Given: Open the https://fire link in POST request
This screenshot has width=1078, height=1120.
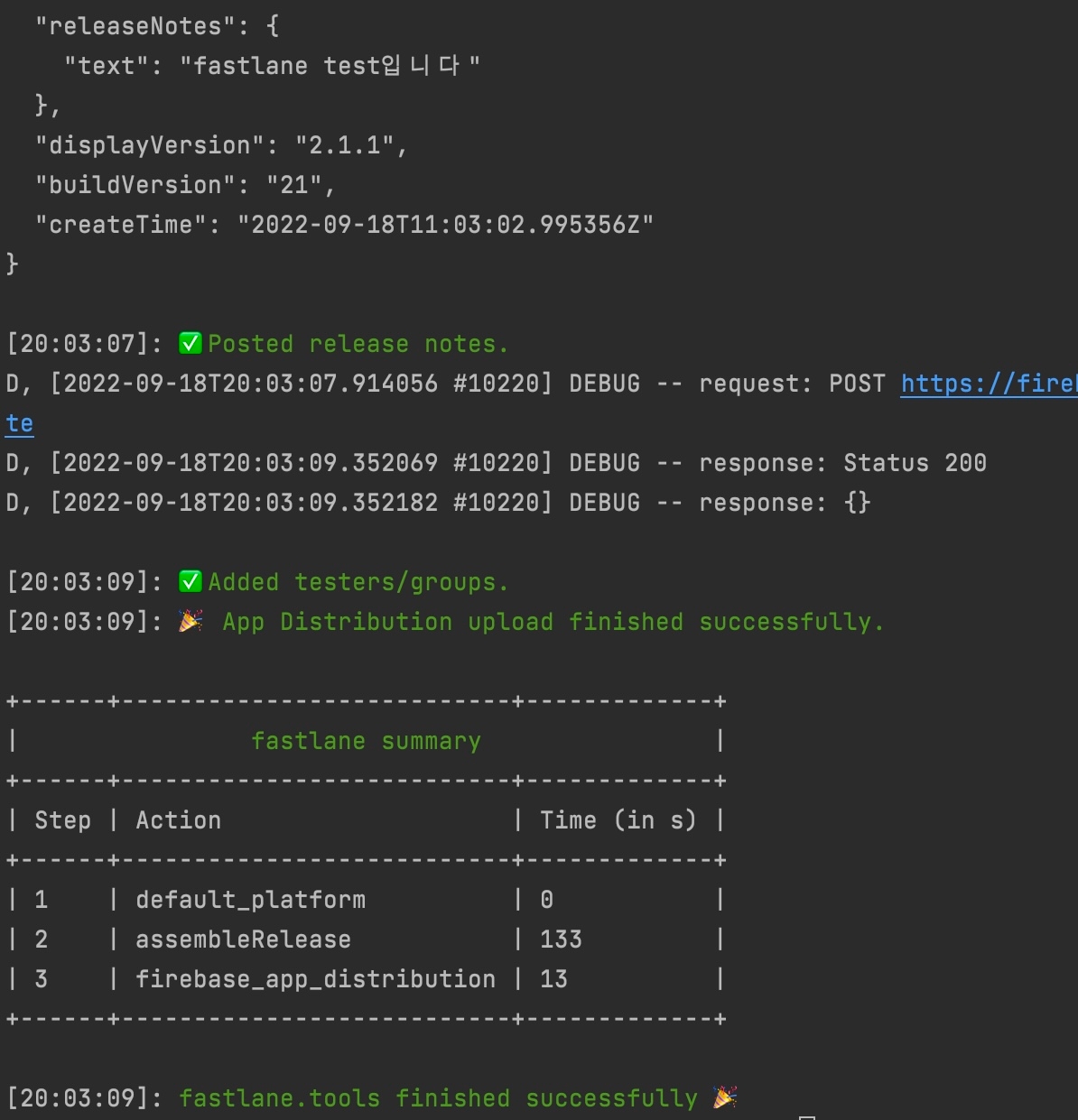Looking at the screenshot, I should 989,384.
